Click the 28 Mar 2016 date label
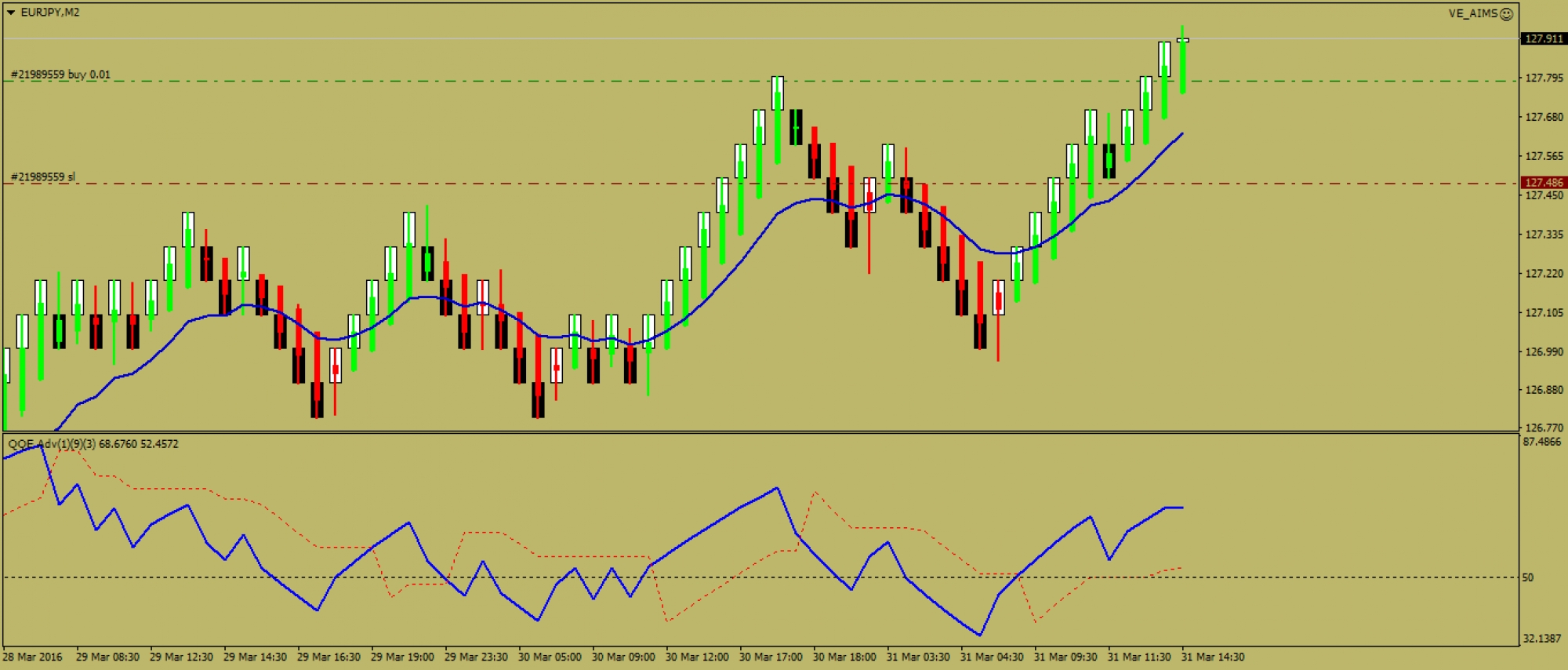The width and height of the screenshot is (1568, 670). click(33, 657)
